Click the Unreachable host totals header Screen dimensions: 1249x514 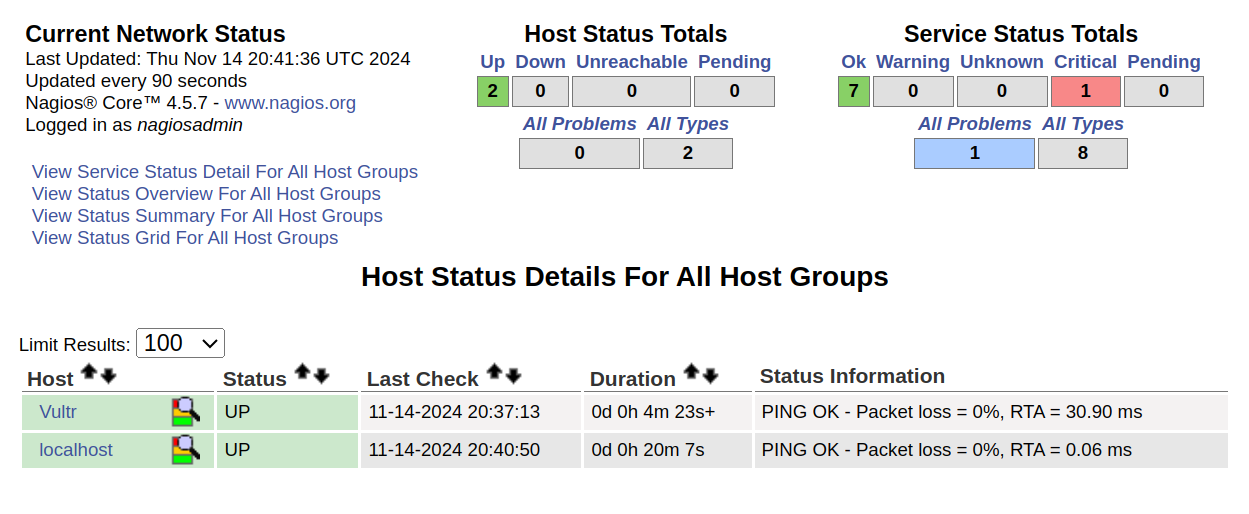click(632, 62)
